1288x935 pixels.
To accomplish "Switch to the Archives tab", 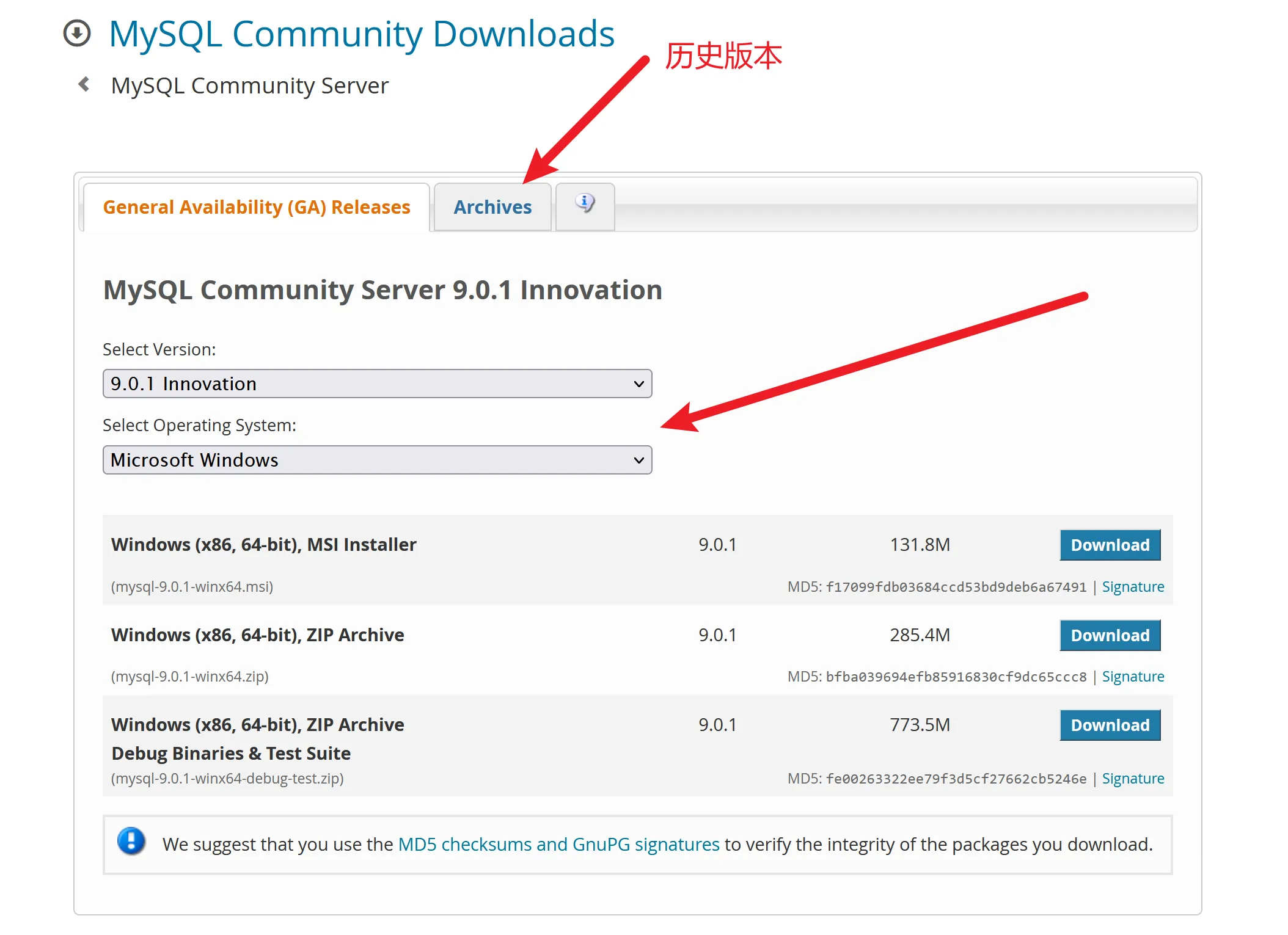I will [x=492, y=207].
